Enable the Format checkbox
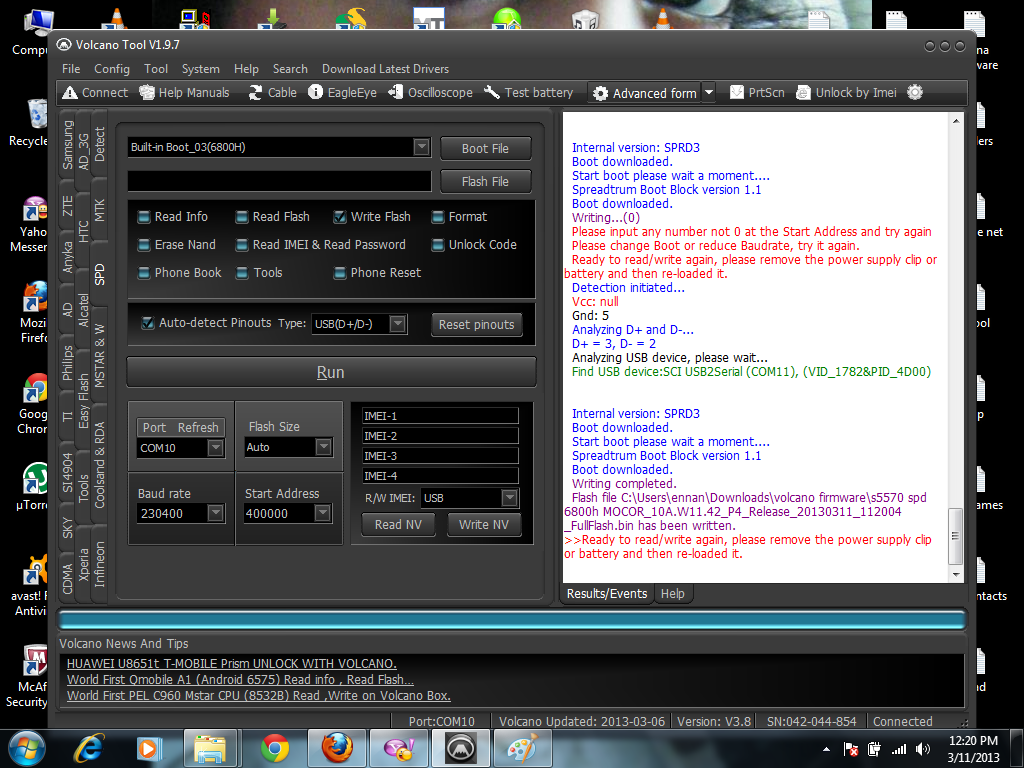The image size is (1024, 768). tap(438, 217)
